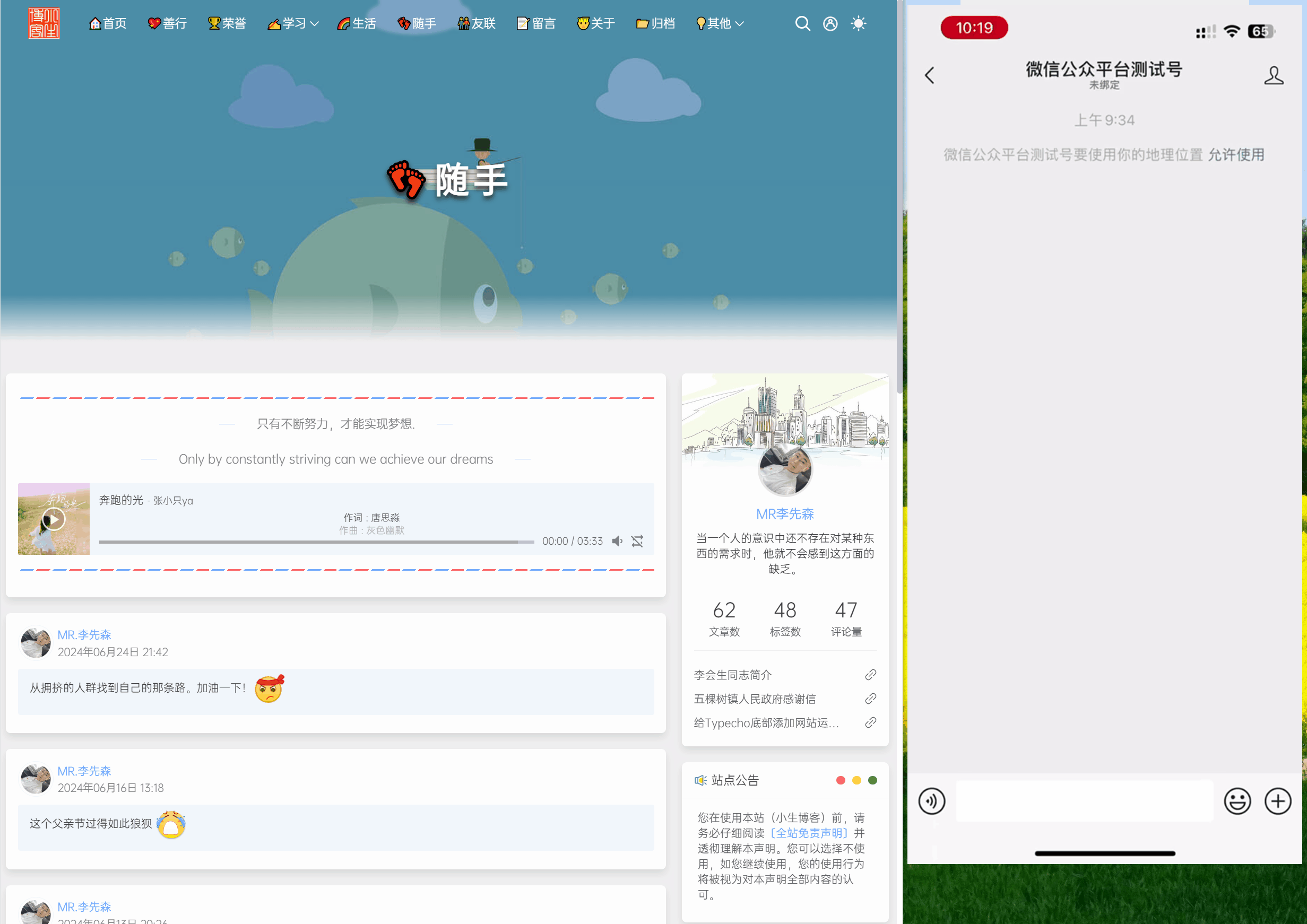Click the page vertical scrollbar thumb
This screenshot has width=1307, height=924.
[x=899, y=196]
